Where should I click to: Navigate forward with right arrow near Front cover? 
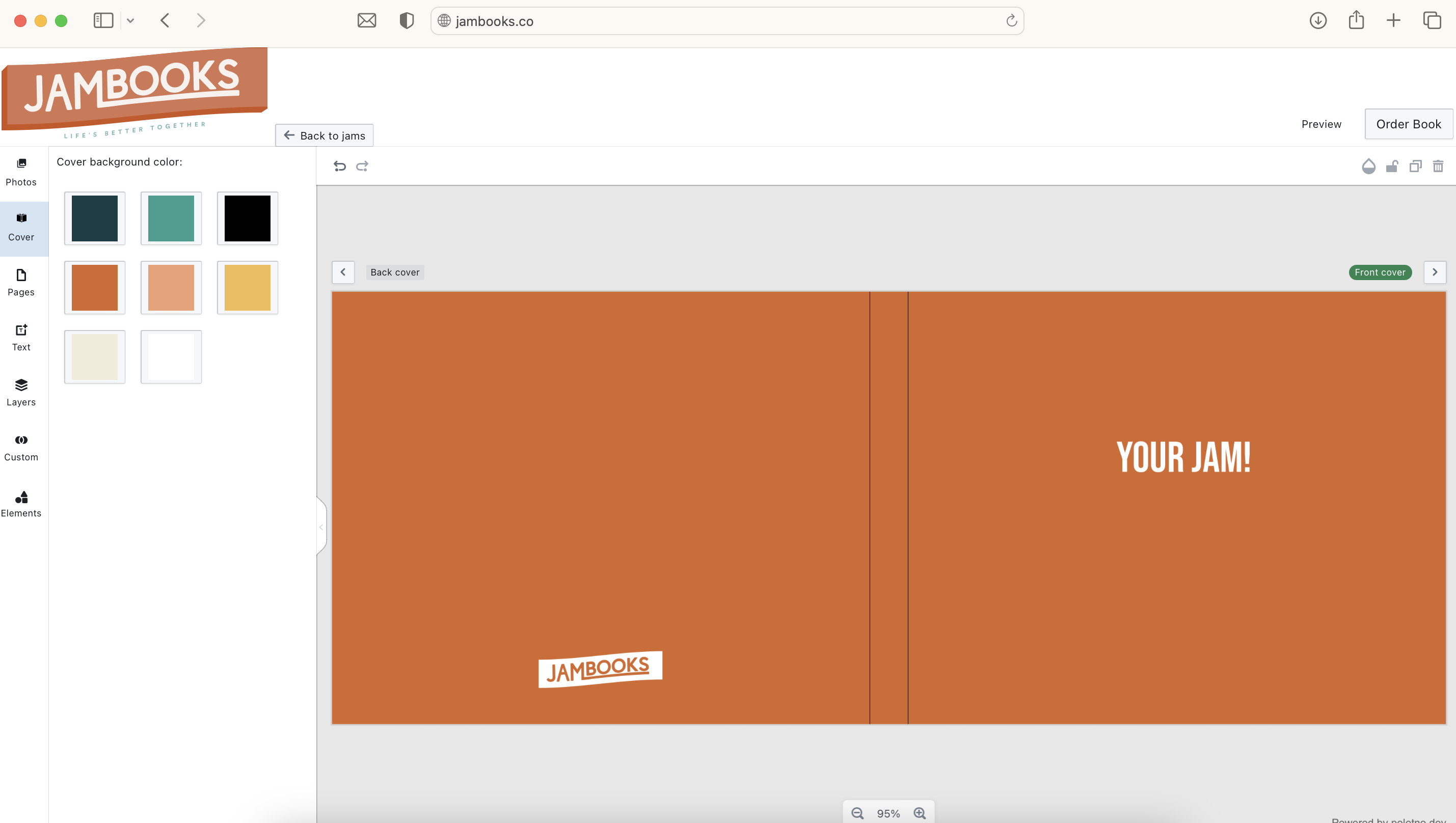click(1435, 272)
